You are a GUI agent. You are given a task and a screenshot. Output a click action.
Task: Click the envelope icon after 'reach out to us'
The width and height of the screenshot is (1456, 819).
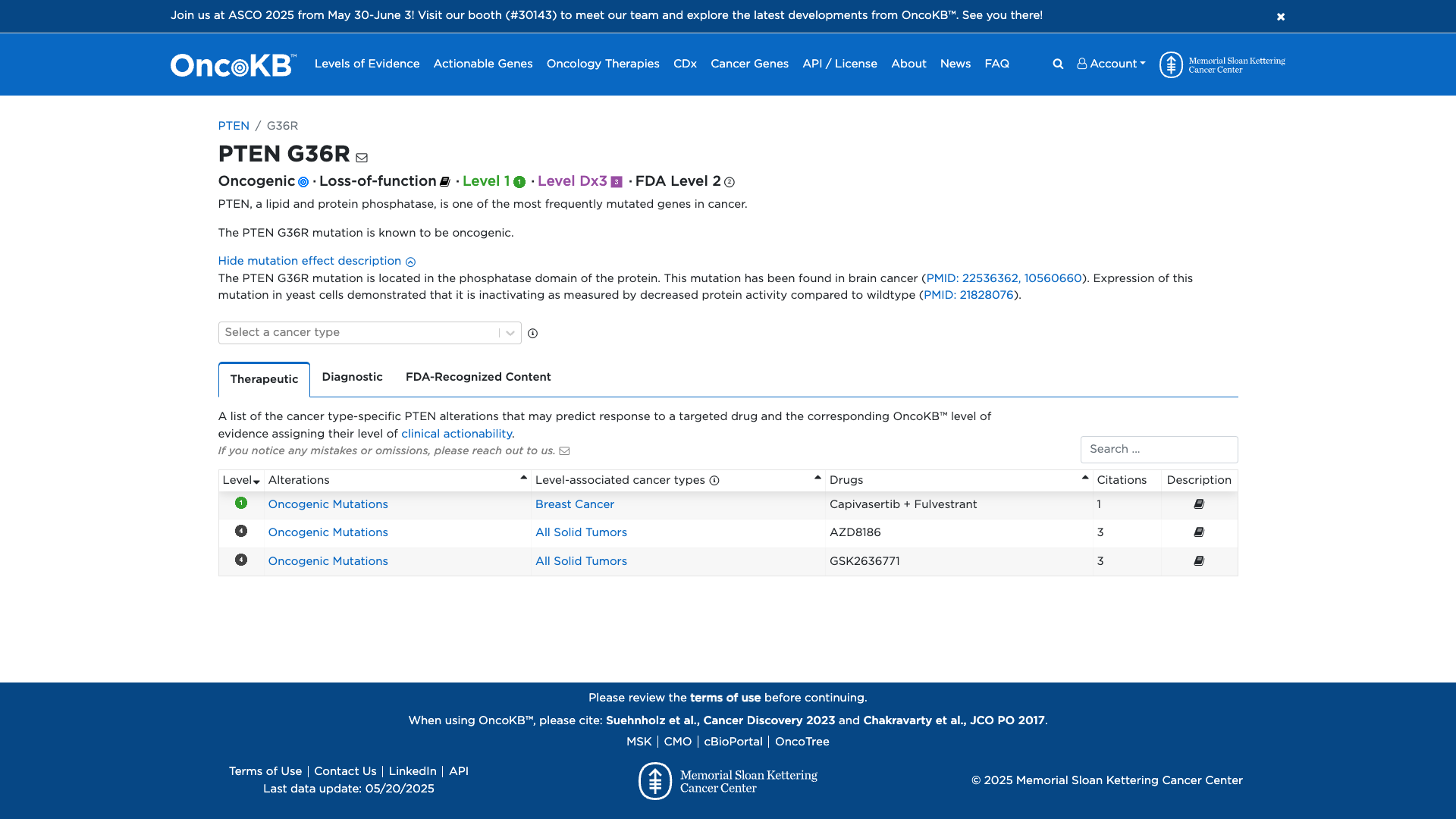point(564,451)
